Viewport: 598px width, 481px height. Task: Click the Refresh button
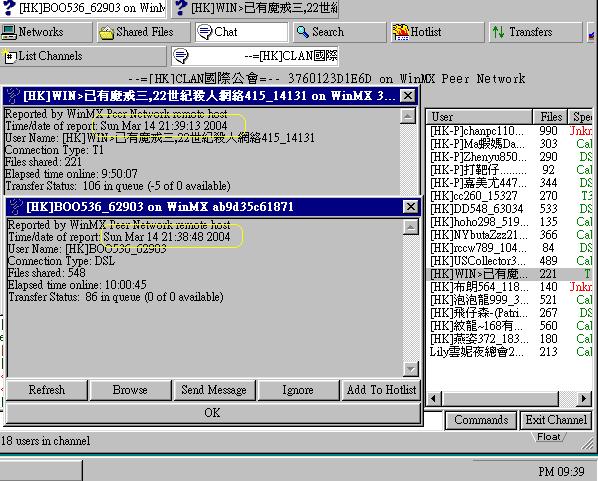pyautogui.click(x=47, y=390)
